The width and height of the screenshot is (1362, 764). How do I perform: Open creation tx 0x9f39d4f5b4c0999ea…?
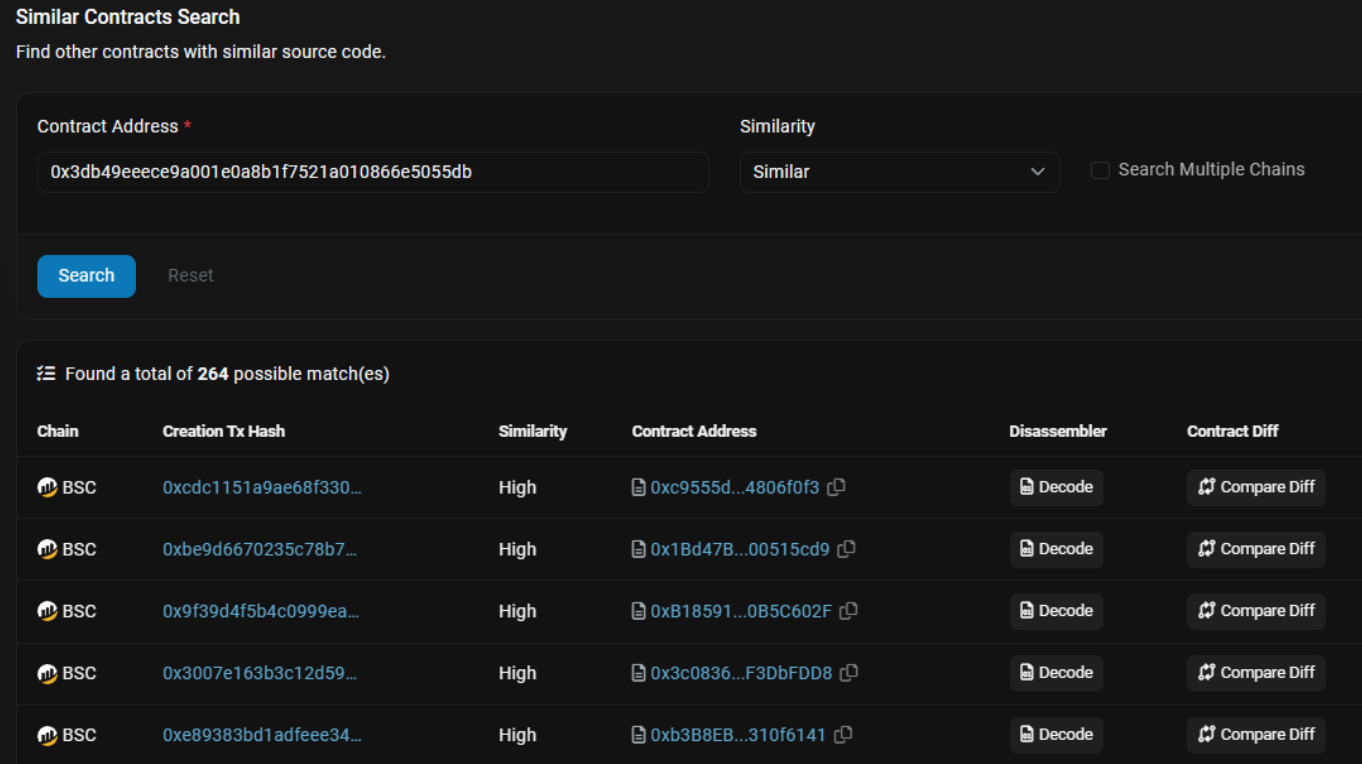(261, 612)
